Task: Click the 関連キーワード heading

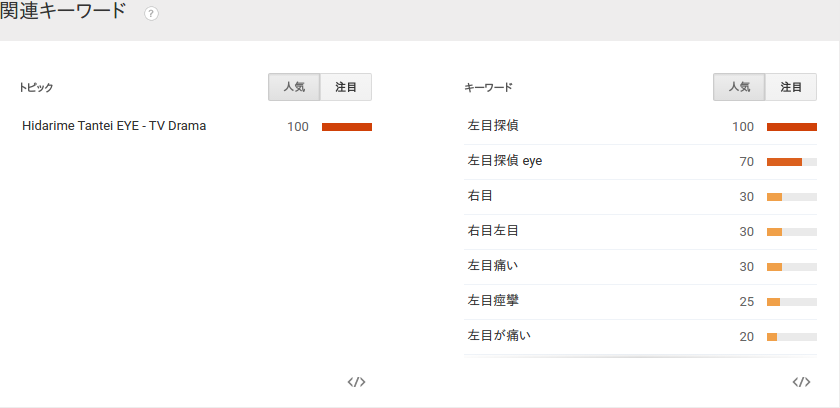Action: (63, 13)
